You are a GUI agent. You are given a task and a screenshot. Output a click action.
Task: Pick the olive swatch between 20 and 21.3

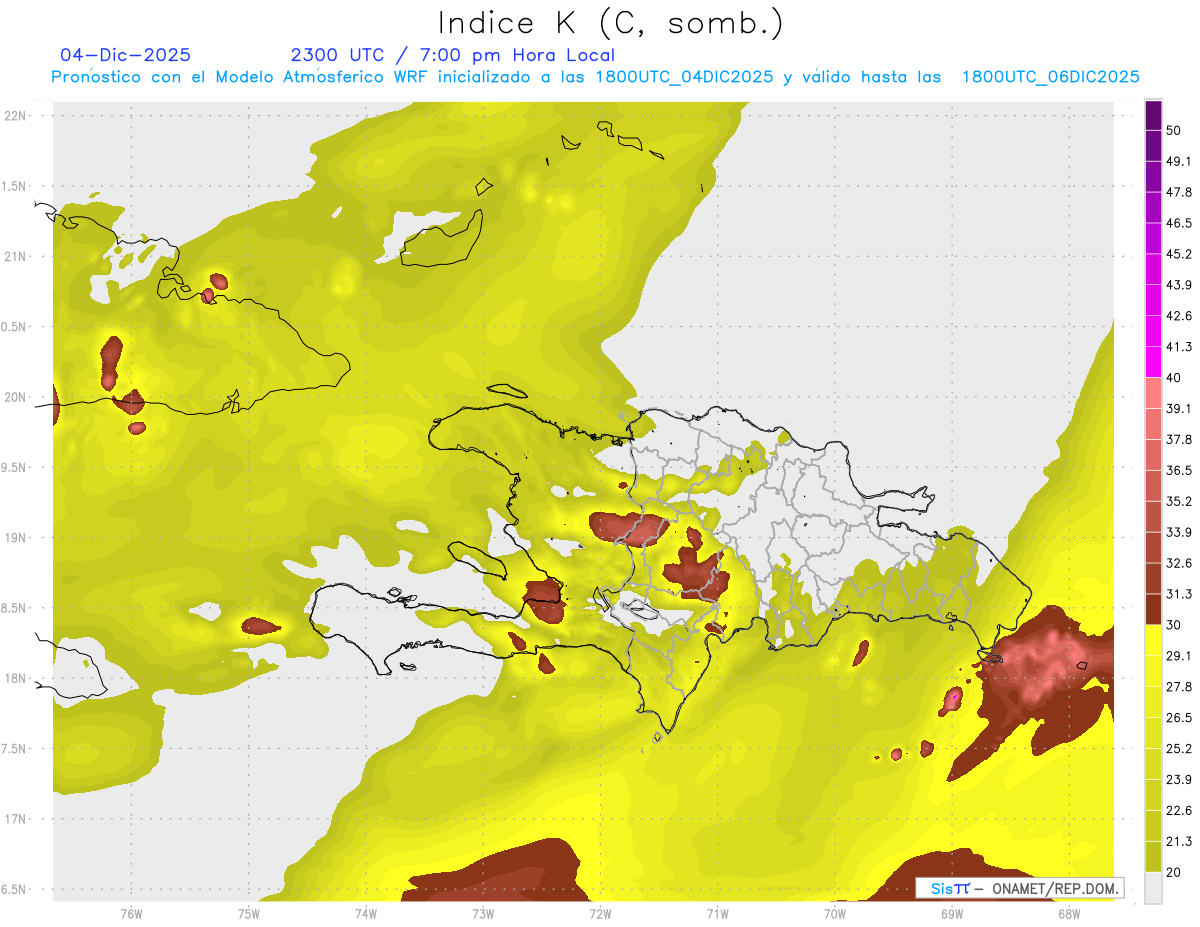click(1153, 857)
